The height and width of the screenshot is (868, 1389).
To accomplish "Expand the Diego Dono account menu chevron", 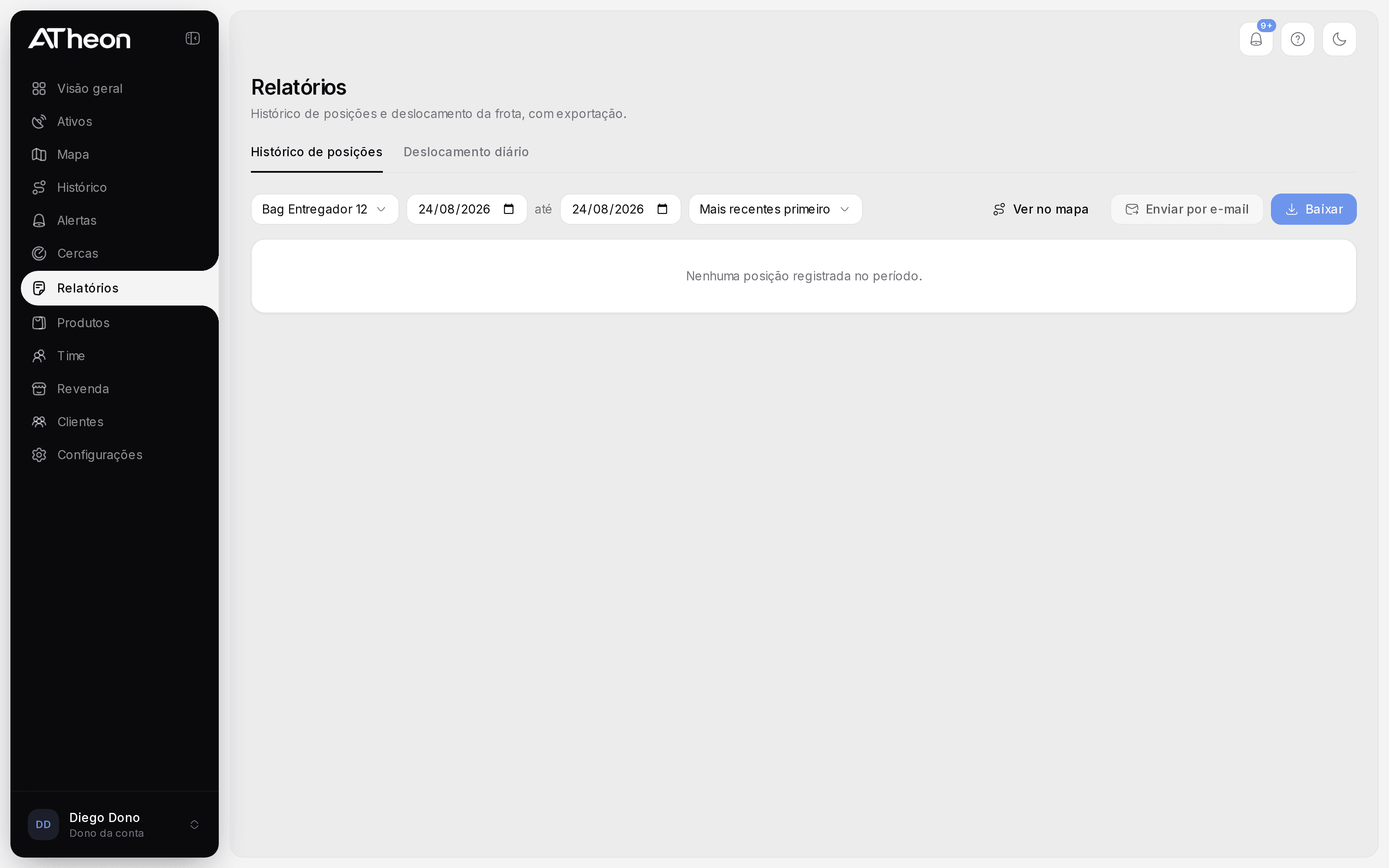I will pyautogui.click(x=194, y=824).
